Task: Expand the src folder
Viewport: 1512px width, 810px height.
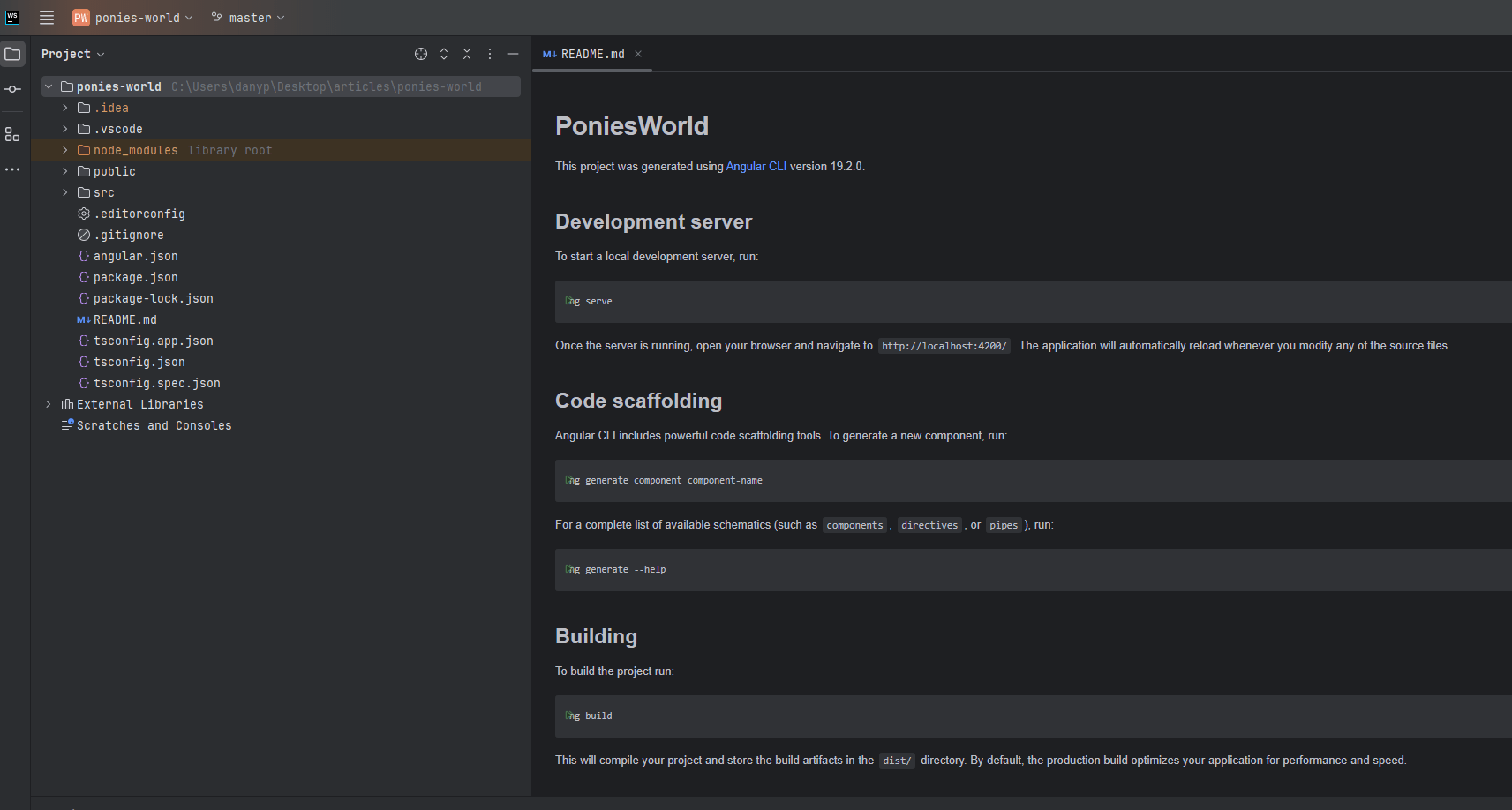Action: [65, 192]
